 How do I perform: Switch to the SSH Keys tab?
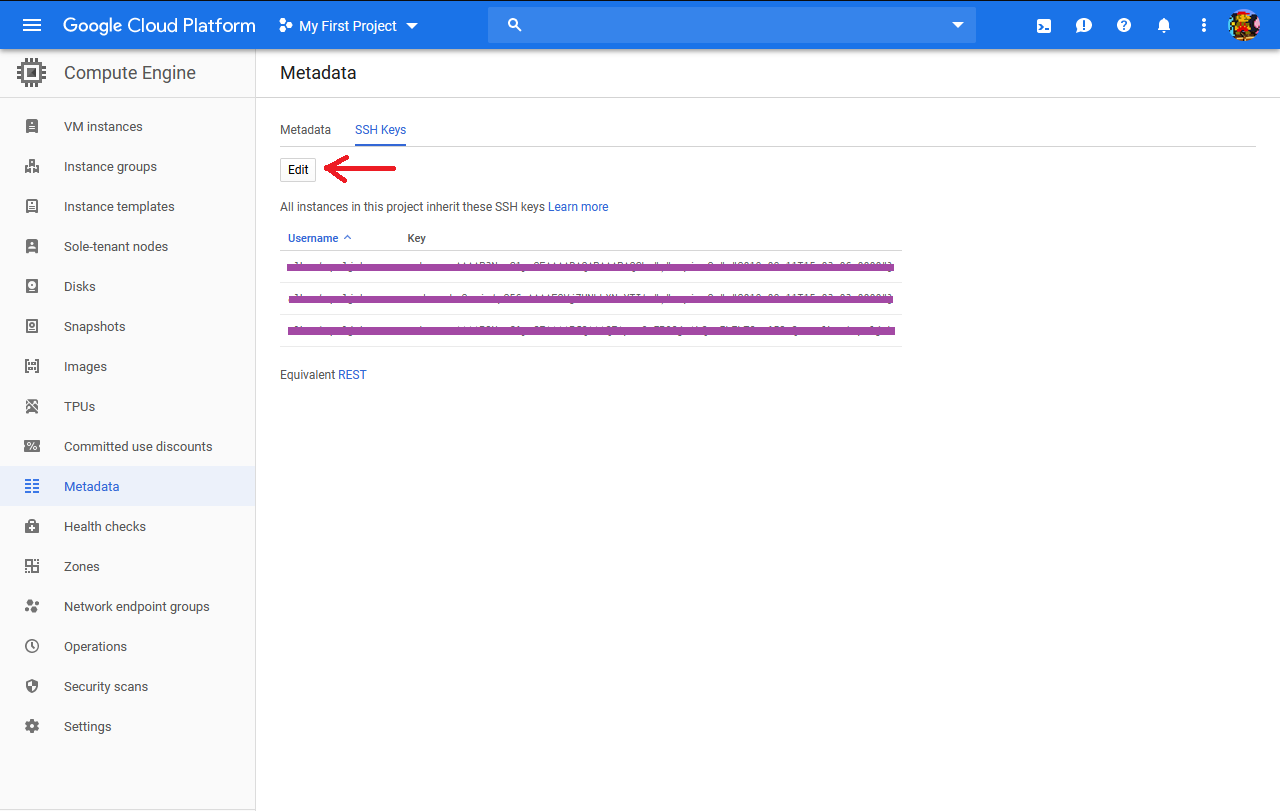380,130
